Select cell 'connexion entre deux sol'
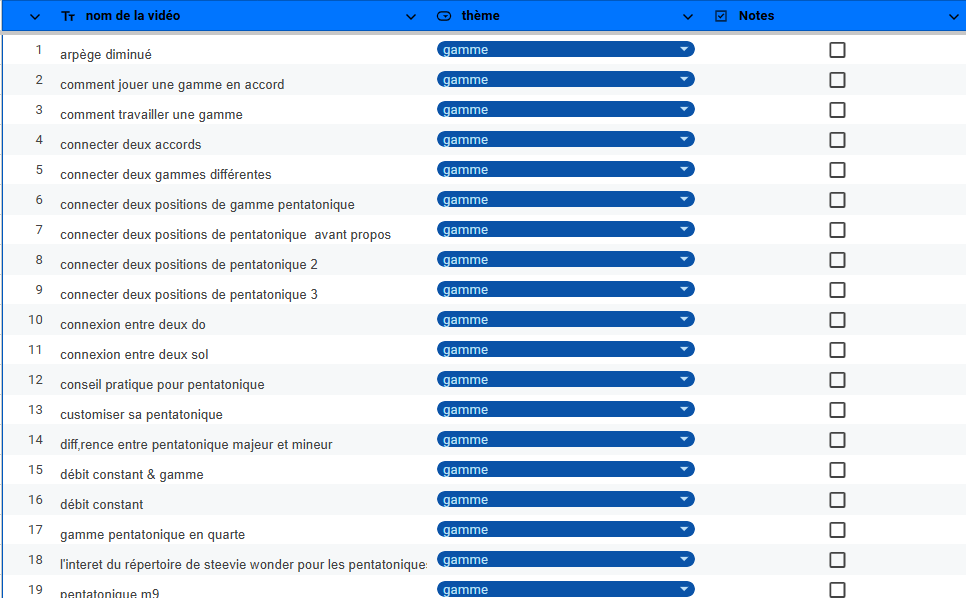Image resolution: width=966 pixels, height=598 pixels. tap(134, 355)
